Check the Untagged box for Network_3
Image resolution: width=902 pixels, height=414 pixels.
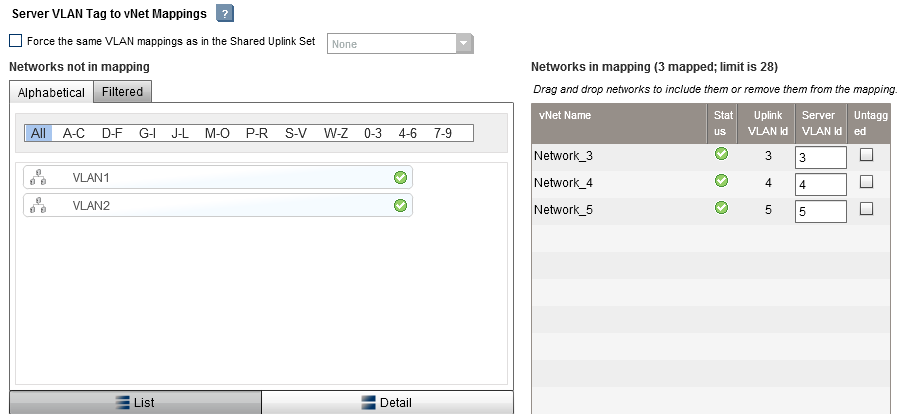point(866,155)
